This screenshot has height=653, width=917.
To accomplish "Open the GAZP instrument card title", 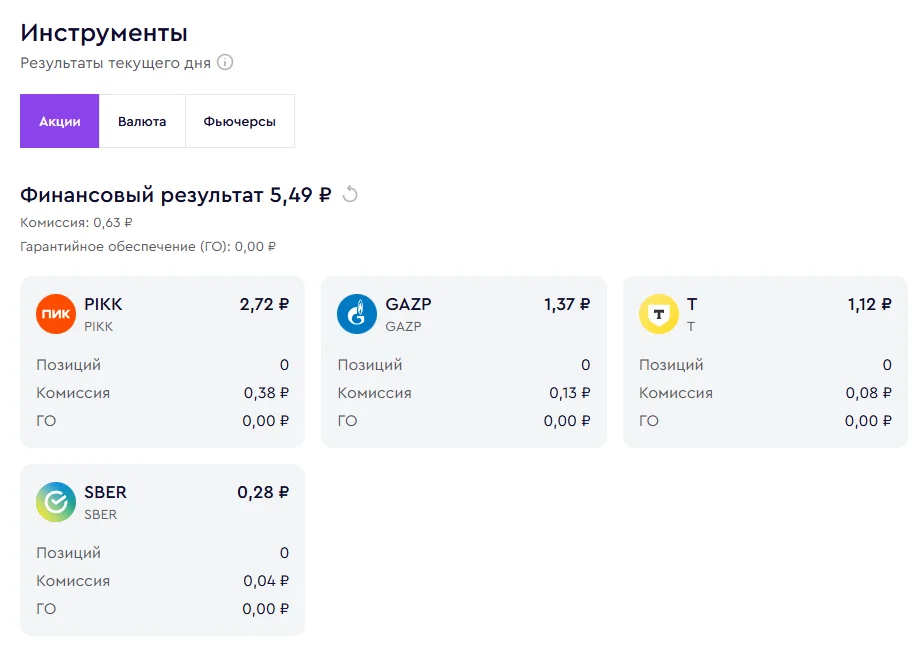I will tap(408, 305).
